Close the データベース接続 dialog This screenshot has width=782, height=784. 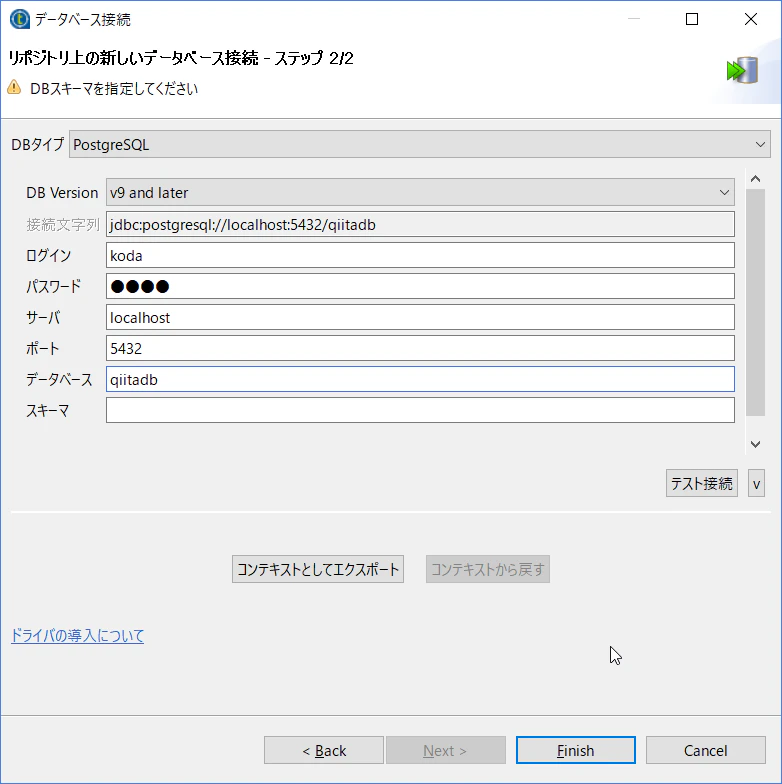pyautogui.click(x=750, y=20)
